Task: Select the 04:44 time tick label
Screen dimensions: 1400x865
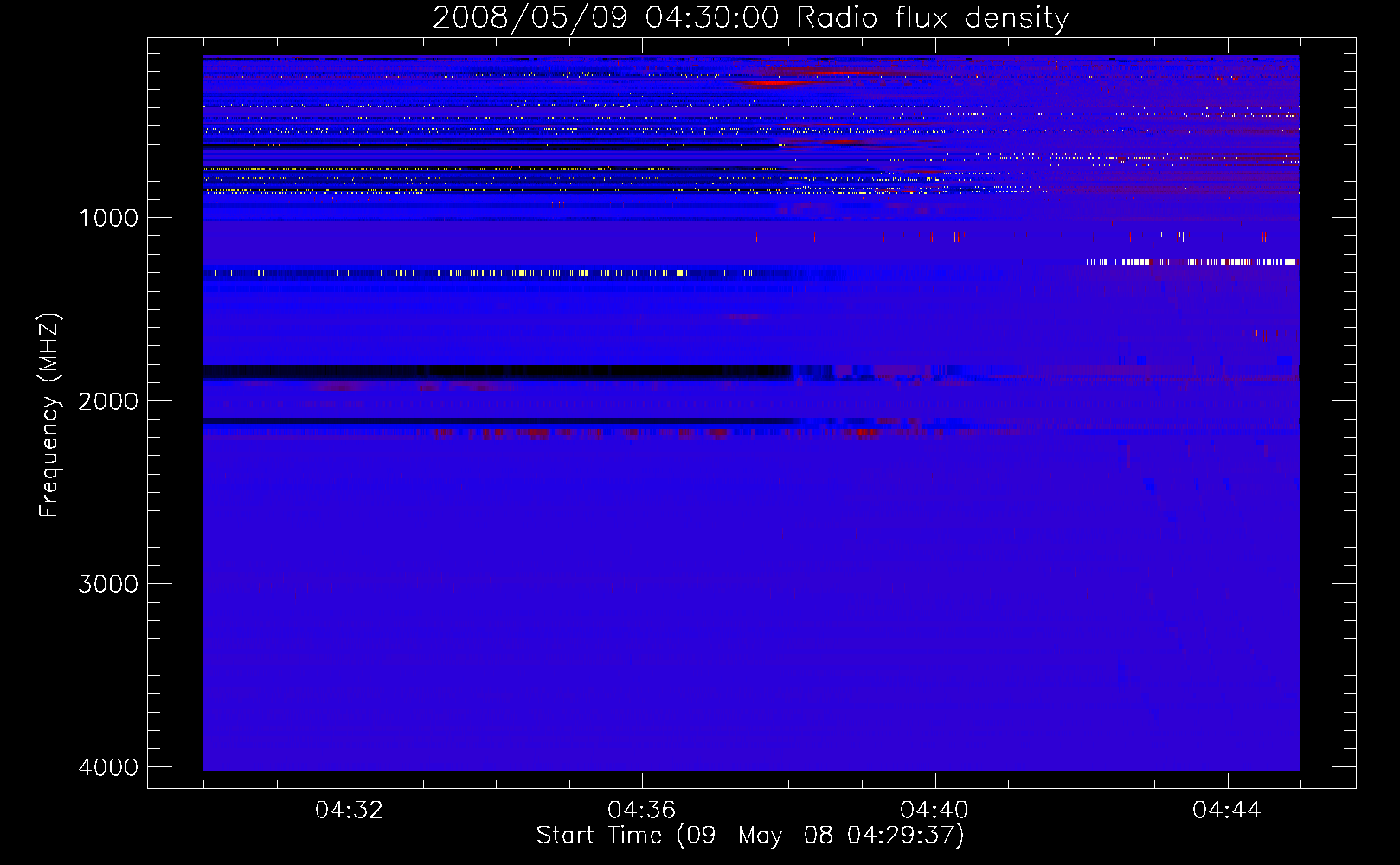Action: point(1227,811)
